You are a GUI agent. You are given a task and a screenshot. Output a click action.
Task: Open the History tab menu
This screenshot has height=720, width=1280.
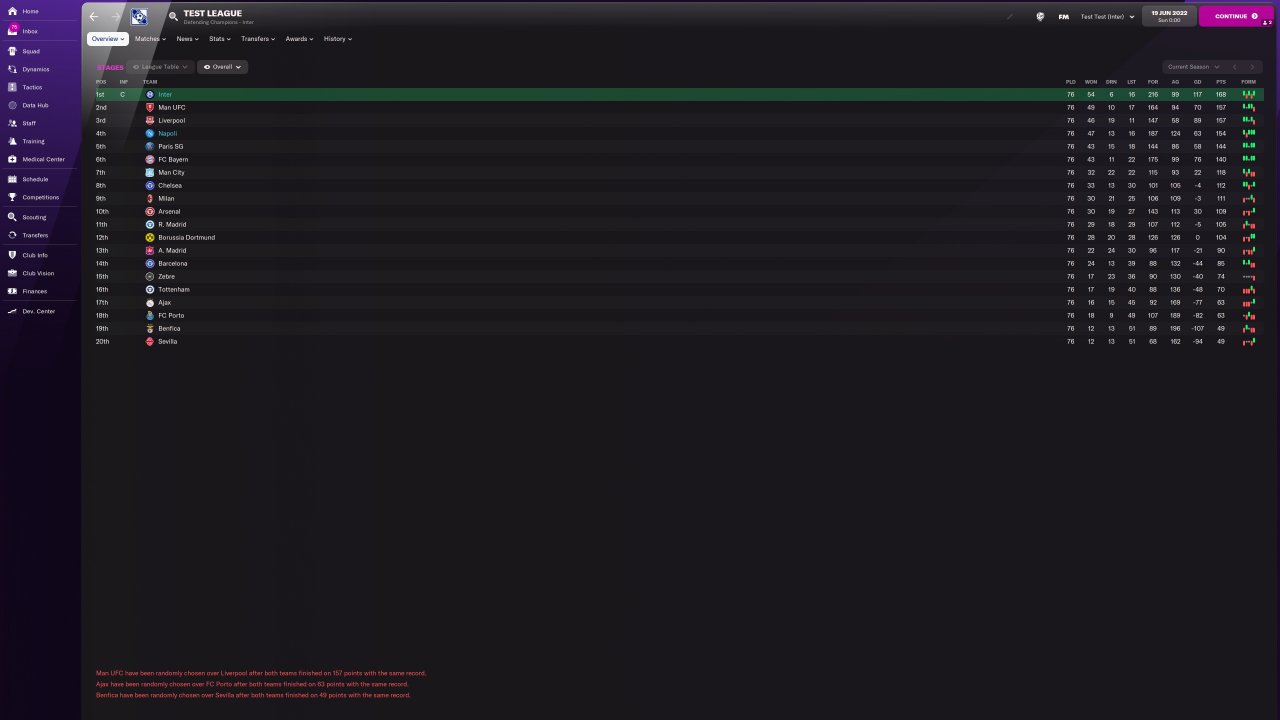pos(337,39)
